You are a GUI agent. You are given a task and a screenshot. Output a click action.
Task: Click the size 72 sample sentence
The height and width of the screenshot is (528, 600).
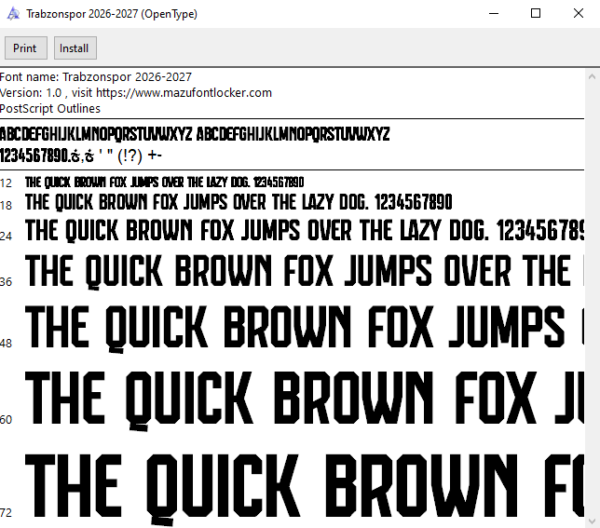pos(305,489)
